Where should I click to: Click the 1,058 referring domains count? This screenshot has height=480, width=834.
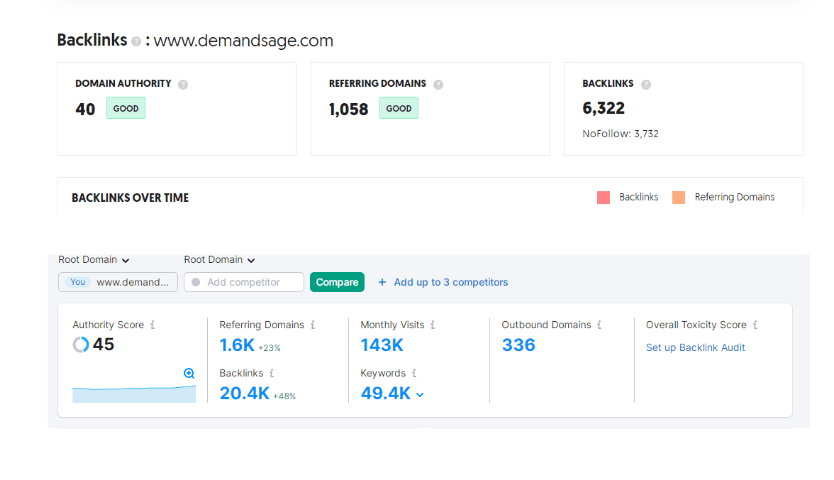(348, 109)
